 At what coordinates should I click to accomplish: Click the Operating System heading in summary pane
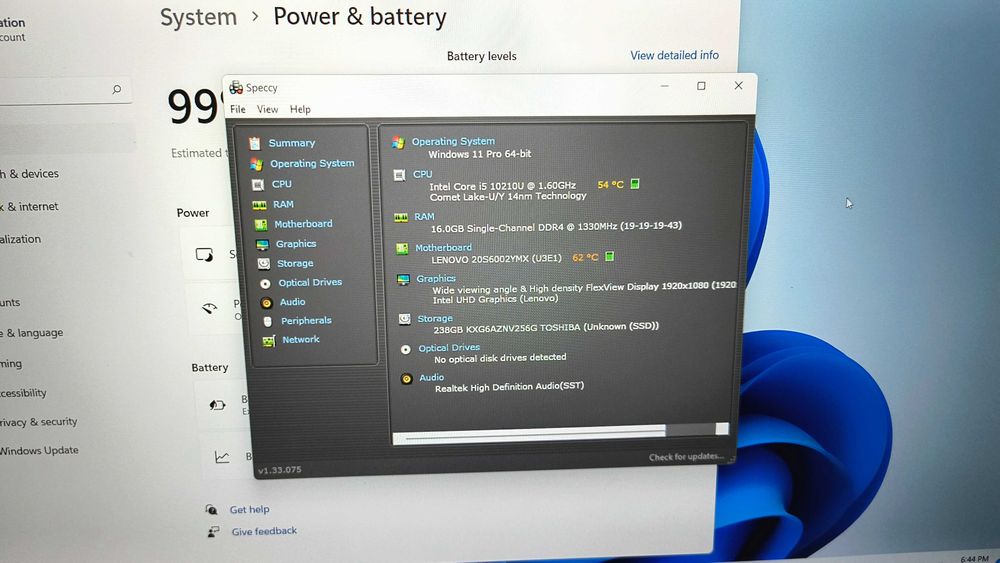(x=453, y=142)
